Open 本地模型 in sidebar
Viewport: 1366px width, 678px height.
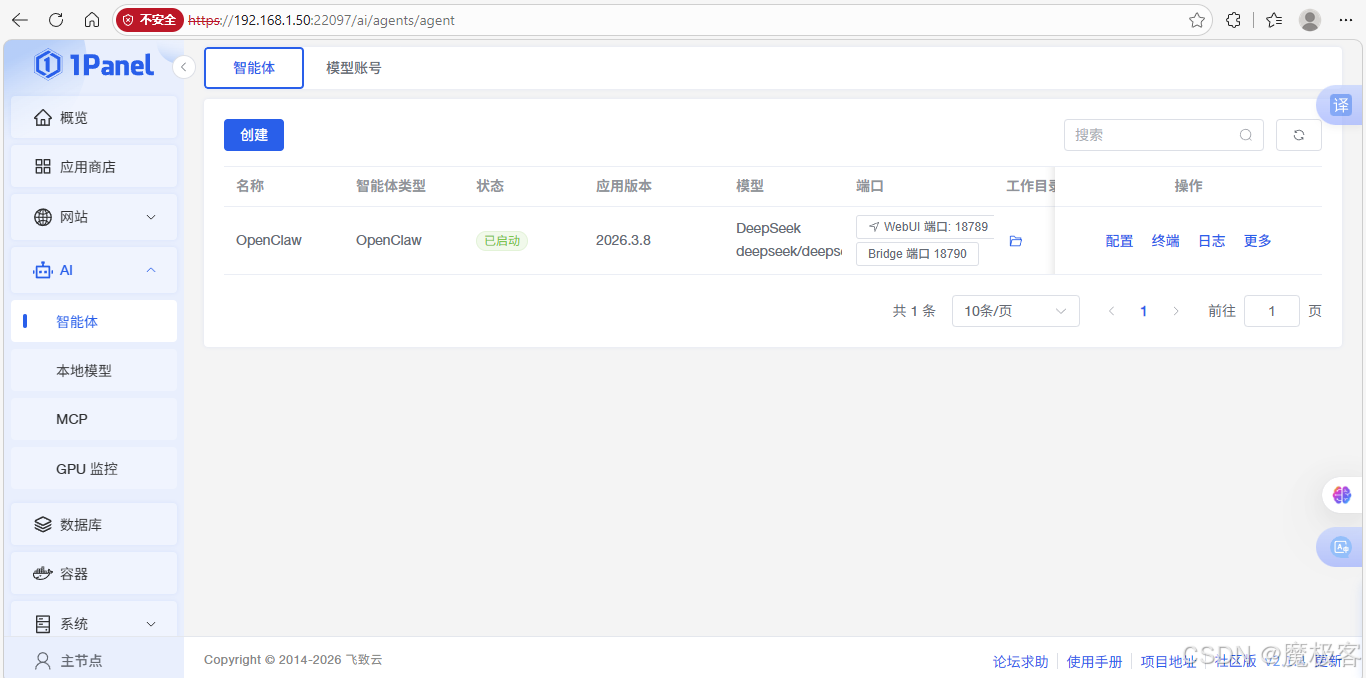[x=94, y=370]
